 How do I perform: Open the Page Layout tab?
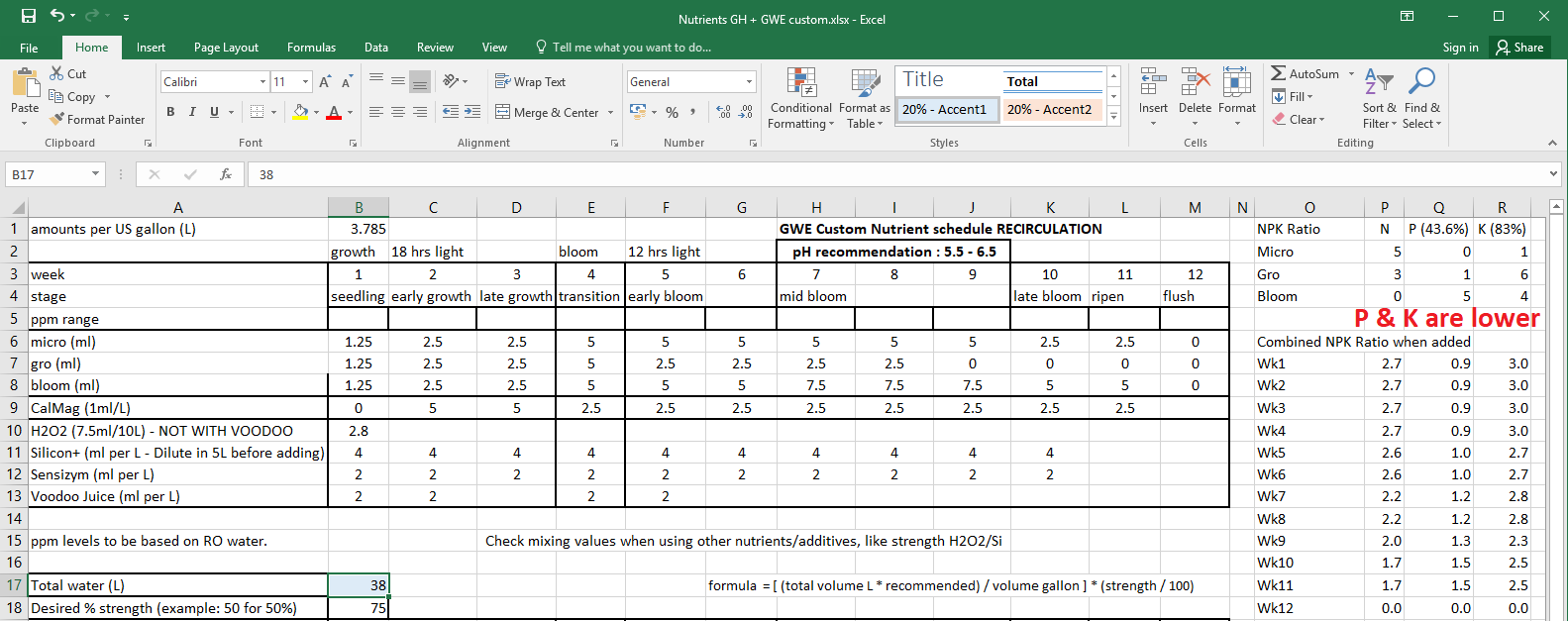[x=226, y=48]
